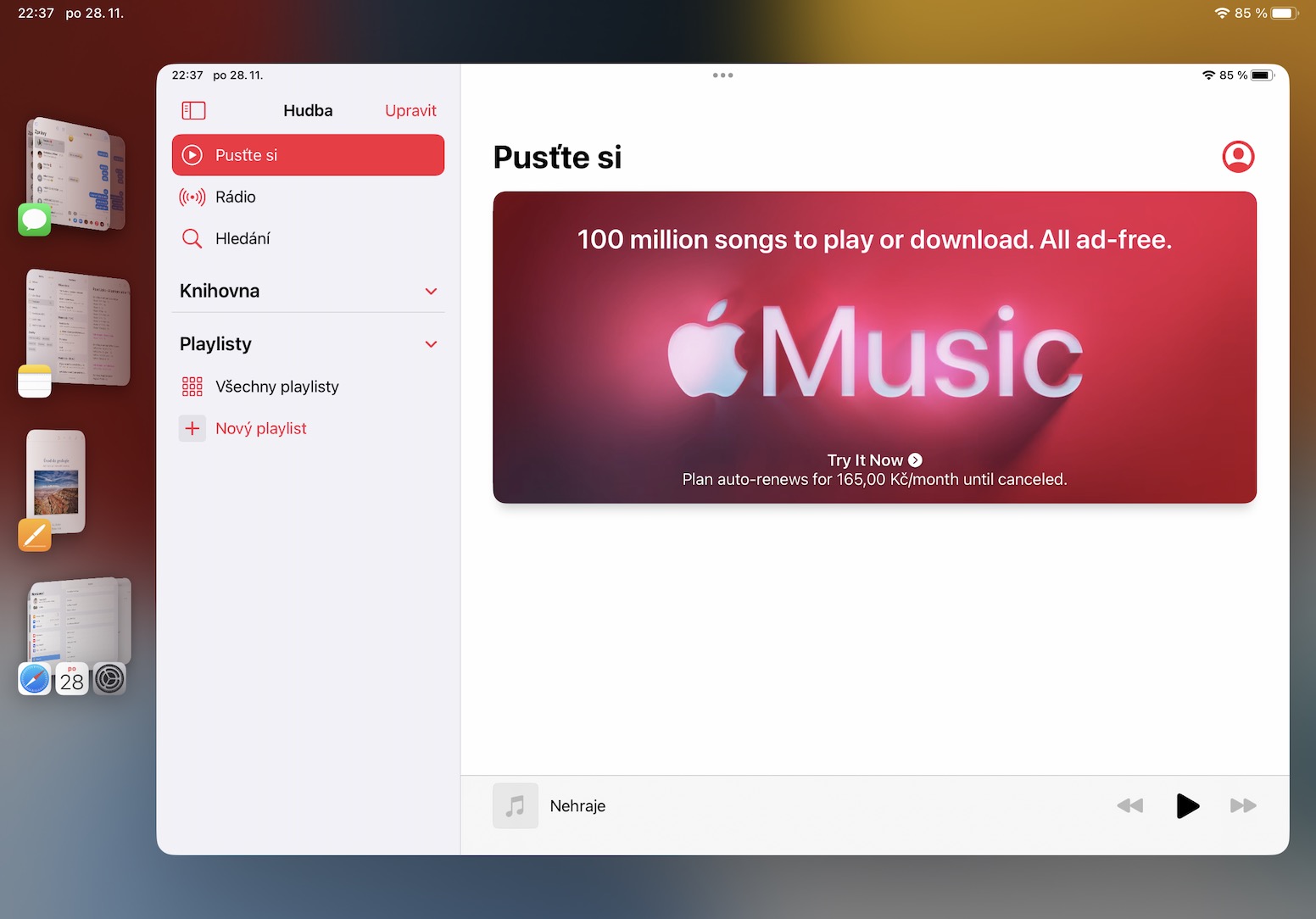Image resolution: width=1316 pixels, height=919 pixels.
Task: Open the Pages app icon in Stage Manager
Action: click(35, 535)
